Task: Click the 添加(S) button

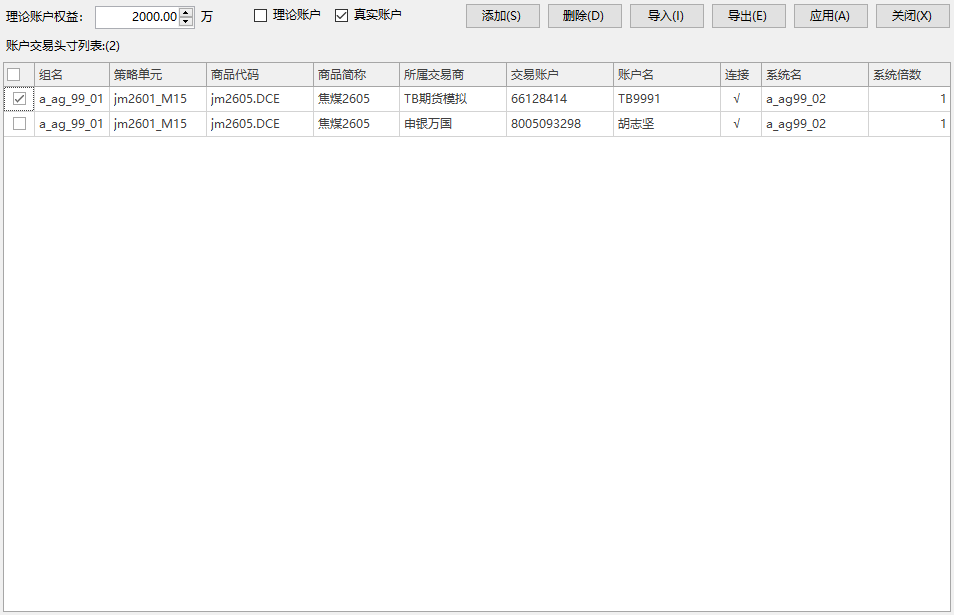Action: coord(502,16)
